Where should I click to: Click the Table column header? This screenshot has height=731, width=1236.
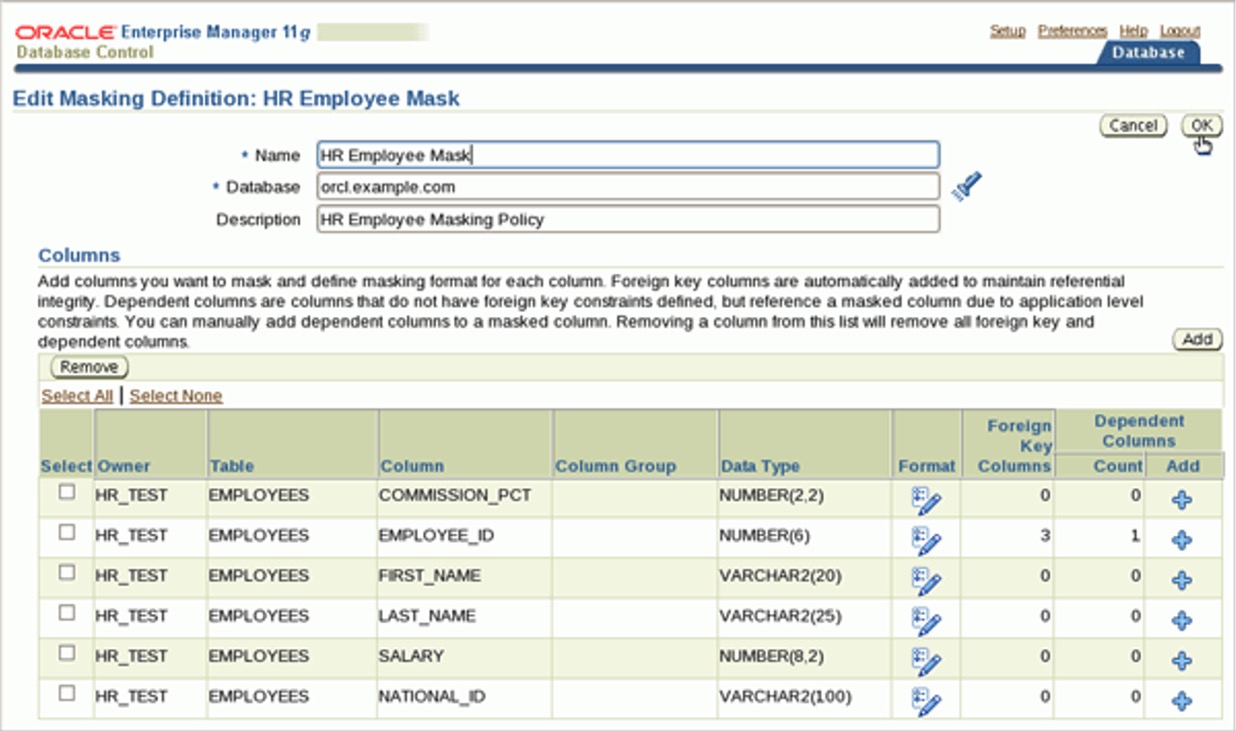(231, 466)
